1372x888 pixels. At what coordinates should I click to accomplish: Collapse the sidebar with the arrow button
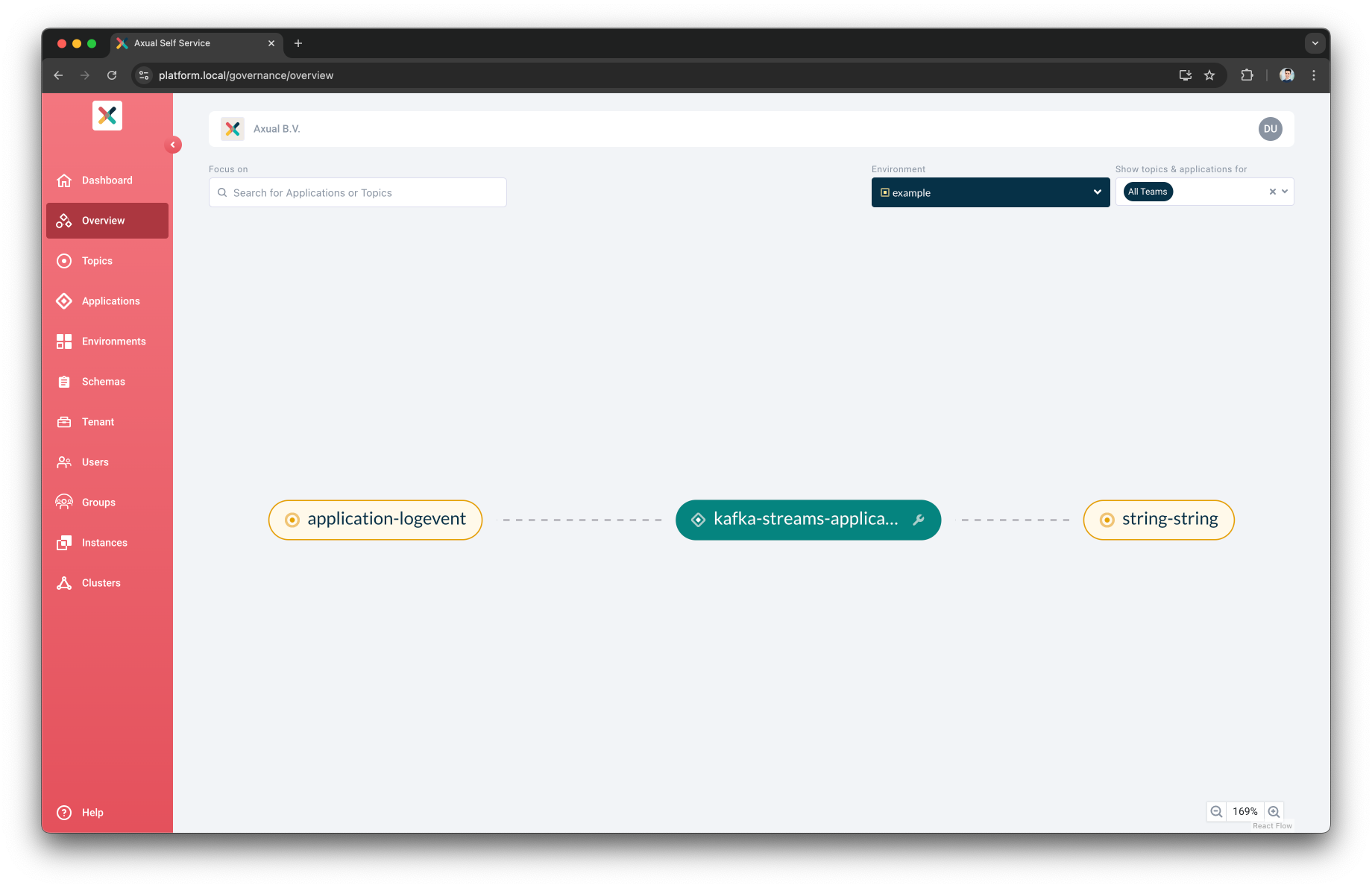click(173, 145)
